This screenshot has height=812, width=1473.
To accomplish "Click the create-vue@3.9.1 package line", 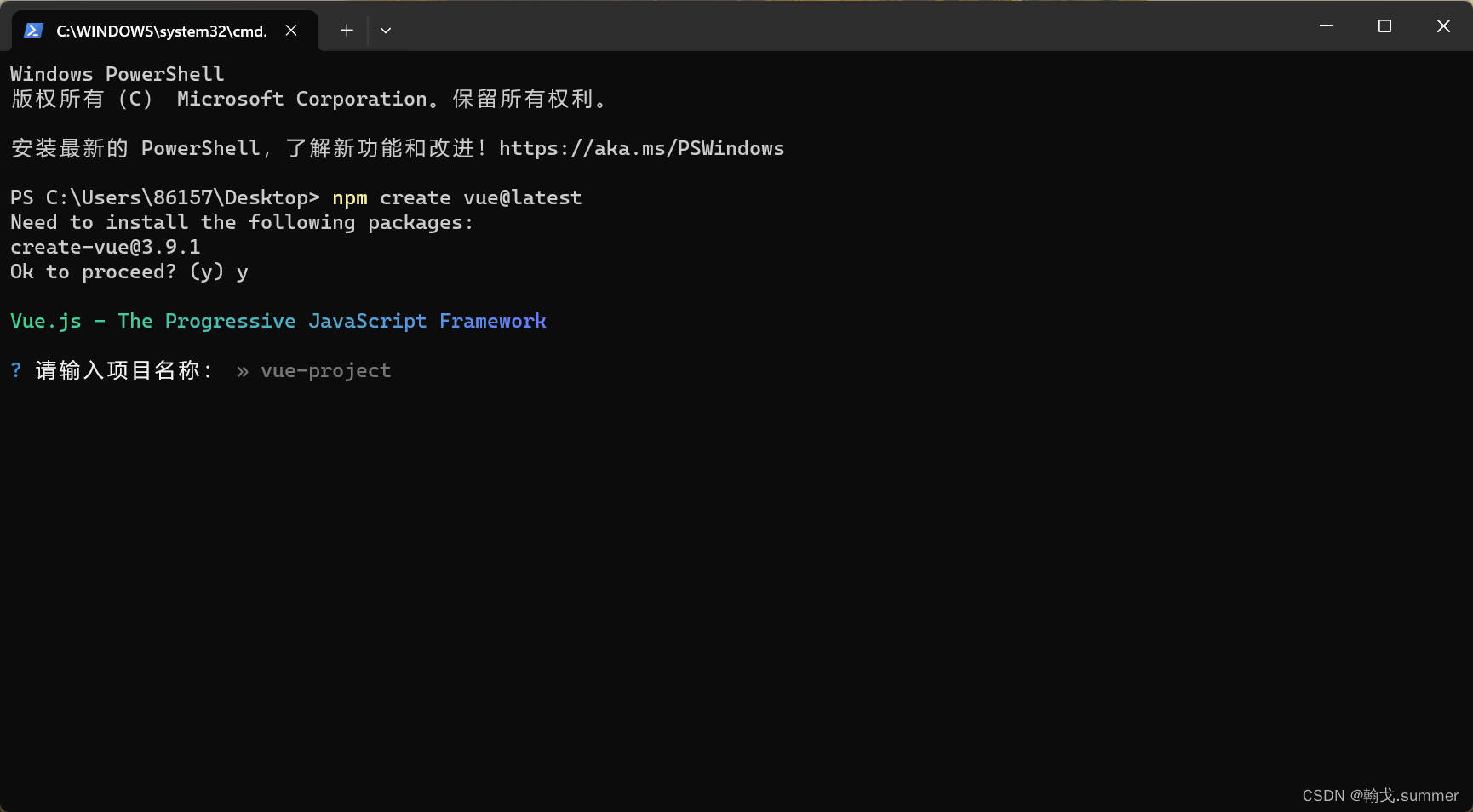I will coord(106,248).
